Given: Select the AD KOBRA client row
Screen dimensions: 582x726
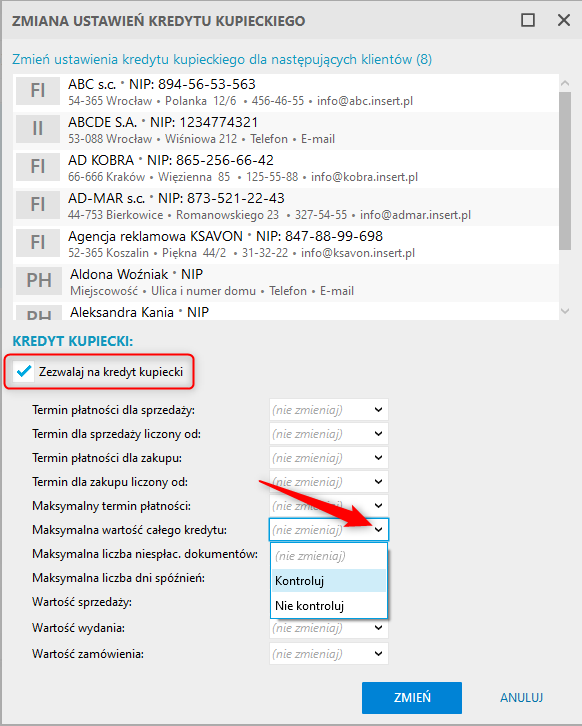Looking at the screenshot, I should point(286,169).
